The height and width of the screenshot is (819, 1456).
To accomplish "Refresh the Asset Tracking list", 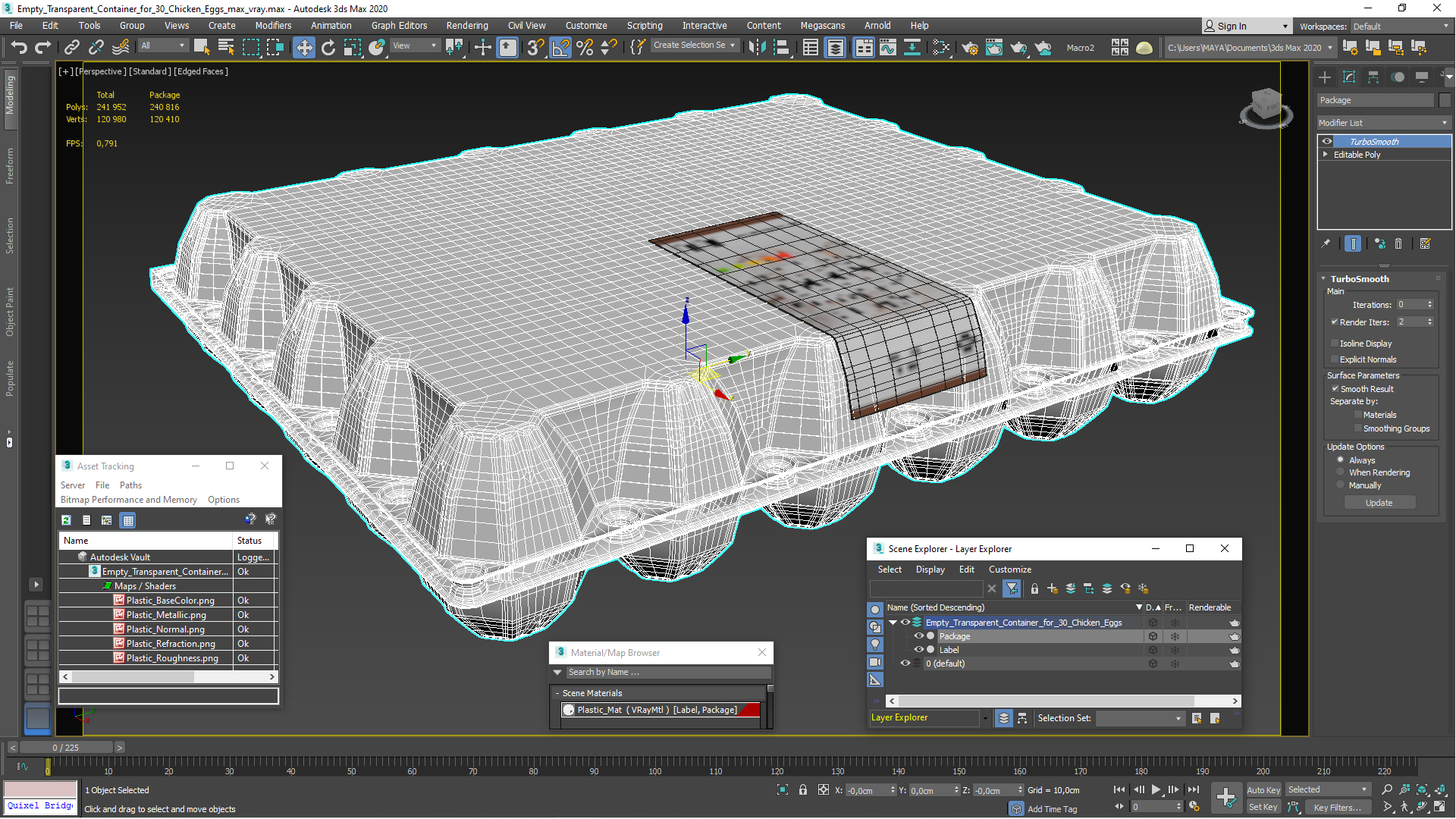I will [66, 520].
